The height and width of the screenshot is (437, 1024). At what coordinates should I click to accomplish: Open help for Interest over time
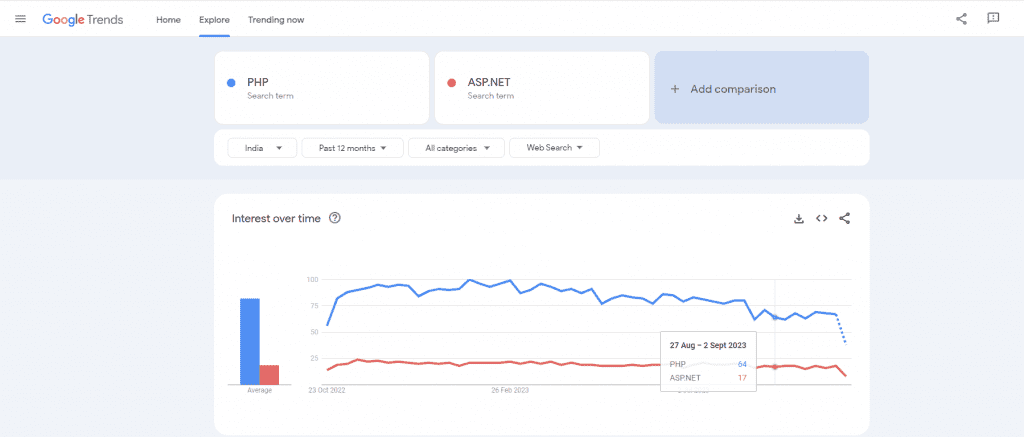point(335,218)
